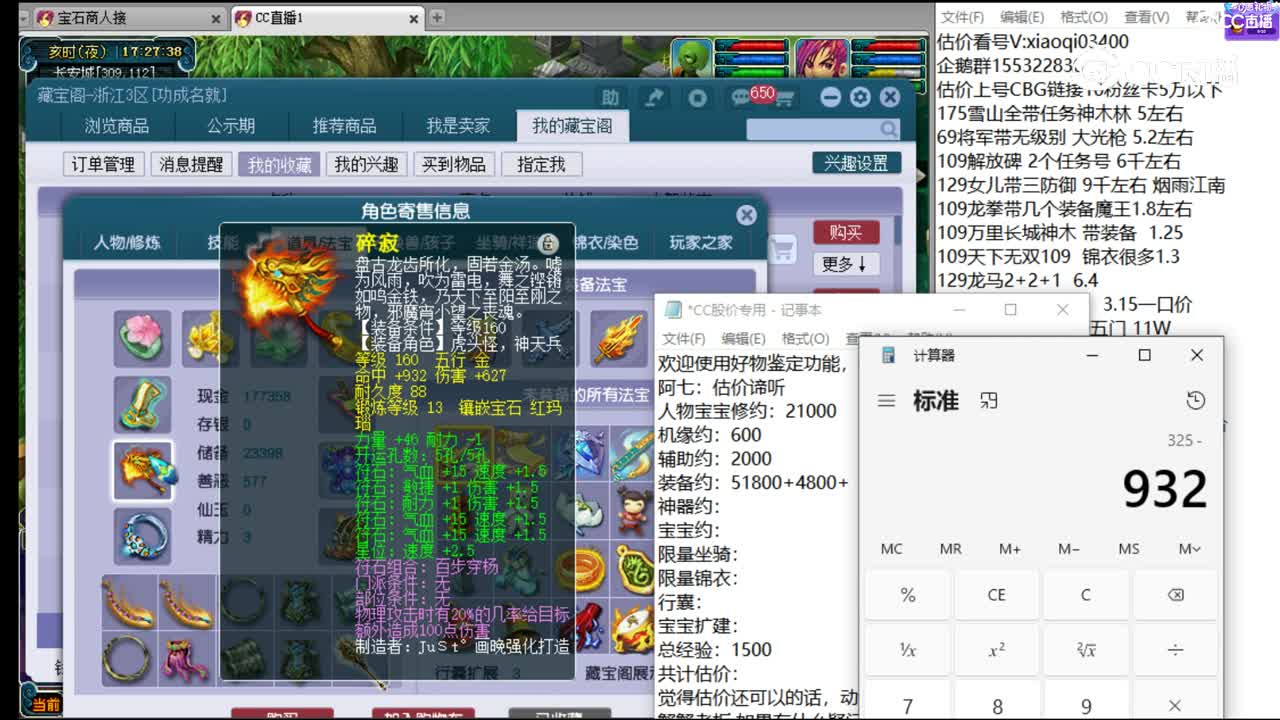Click the 消息提醒 button
1280x720 pixels.
[x=191, y=165]
